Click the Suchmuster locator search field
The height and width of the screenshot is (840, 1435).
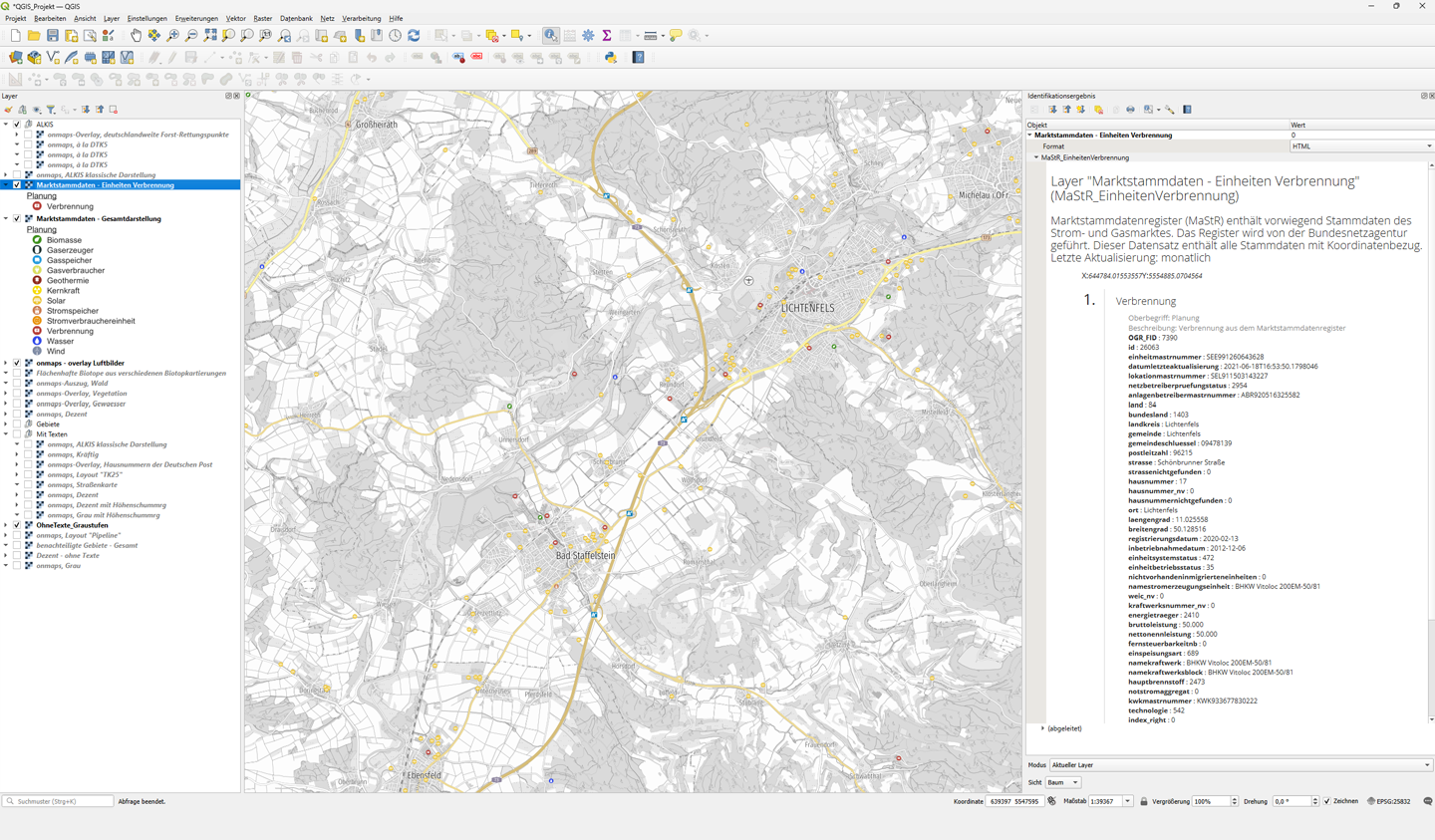pos(60,801)
